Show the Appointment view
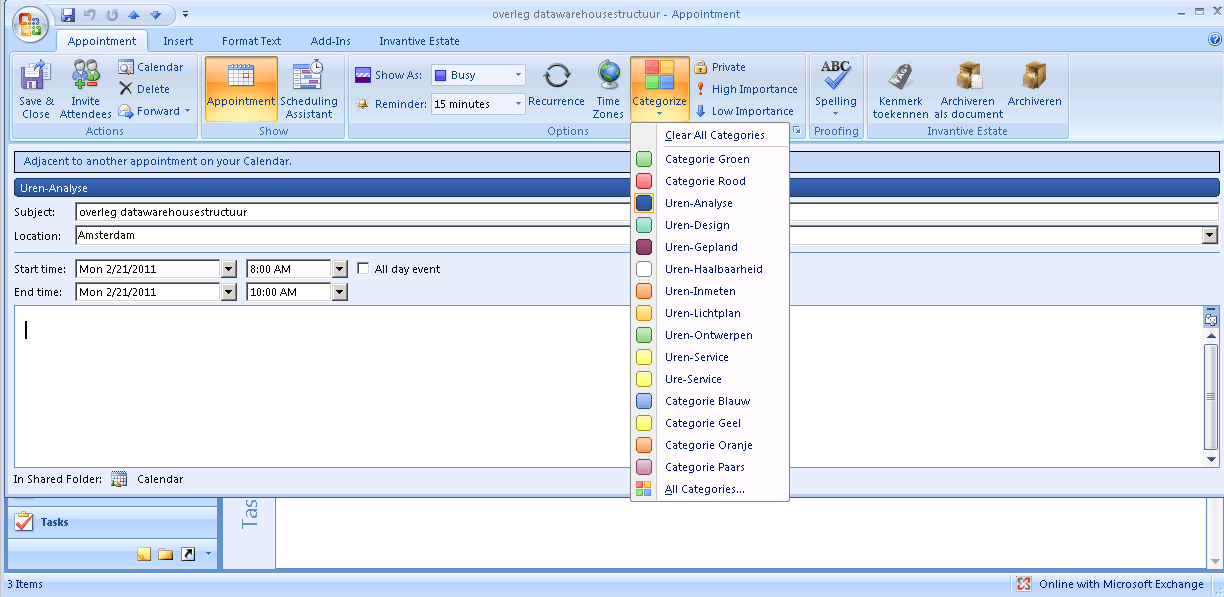This screenshot has width=1224, height=597. [241, 88]
